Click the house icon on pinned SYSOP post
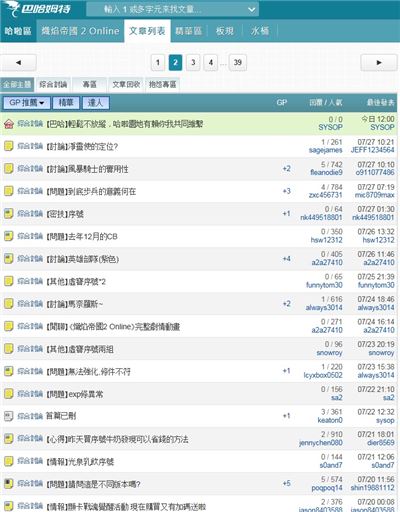Viewport: 400px width, 512px height. point(9,124)
